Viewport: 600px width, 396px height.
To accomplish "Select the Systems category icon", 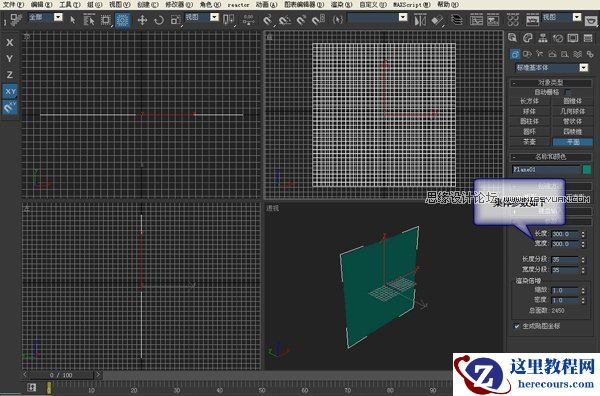I will tap(590, 54).
